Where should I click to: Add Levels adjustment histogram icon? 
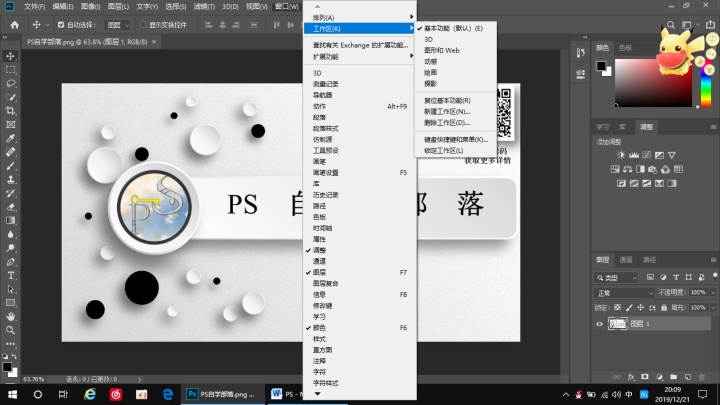634,155
